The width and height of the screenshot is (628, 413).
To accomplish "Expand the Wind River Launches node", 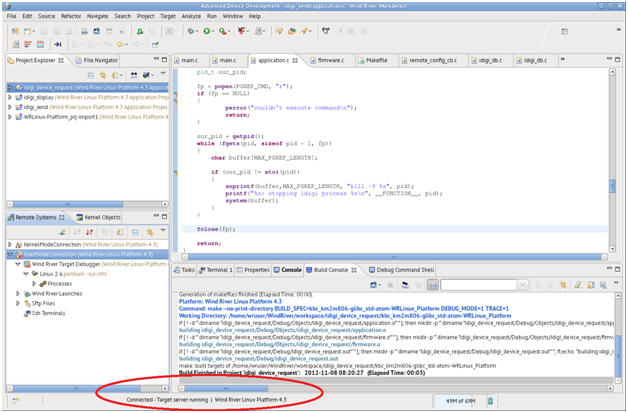I will [x=17, y=293].
